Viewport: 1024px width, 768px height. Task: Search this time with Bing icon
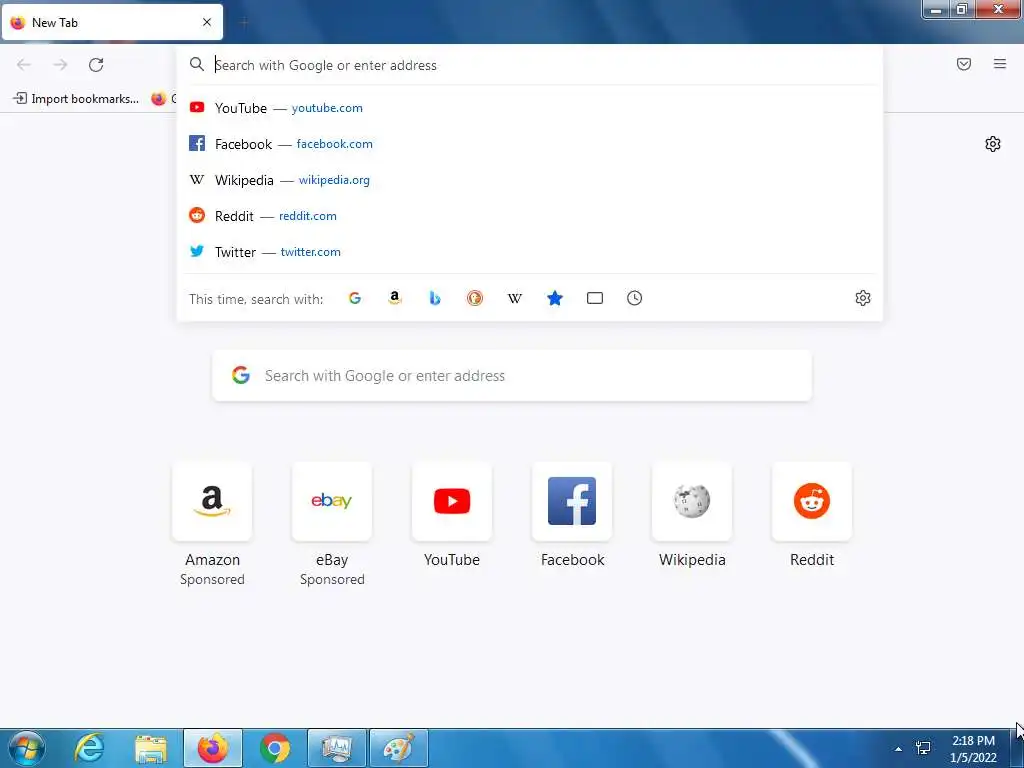click(435, 298)
